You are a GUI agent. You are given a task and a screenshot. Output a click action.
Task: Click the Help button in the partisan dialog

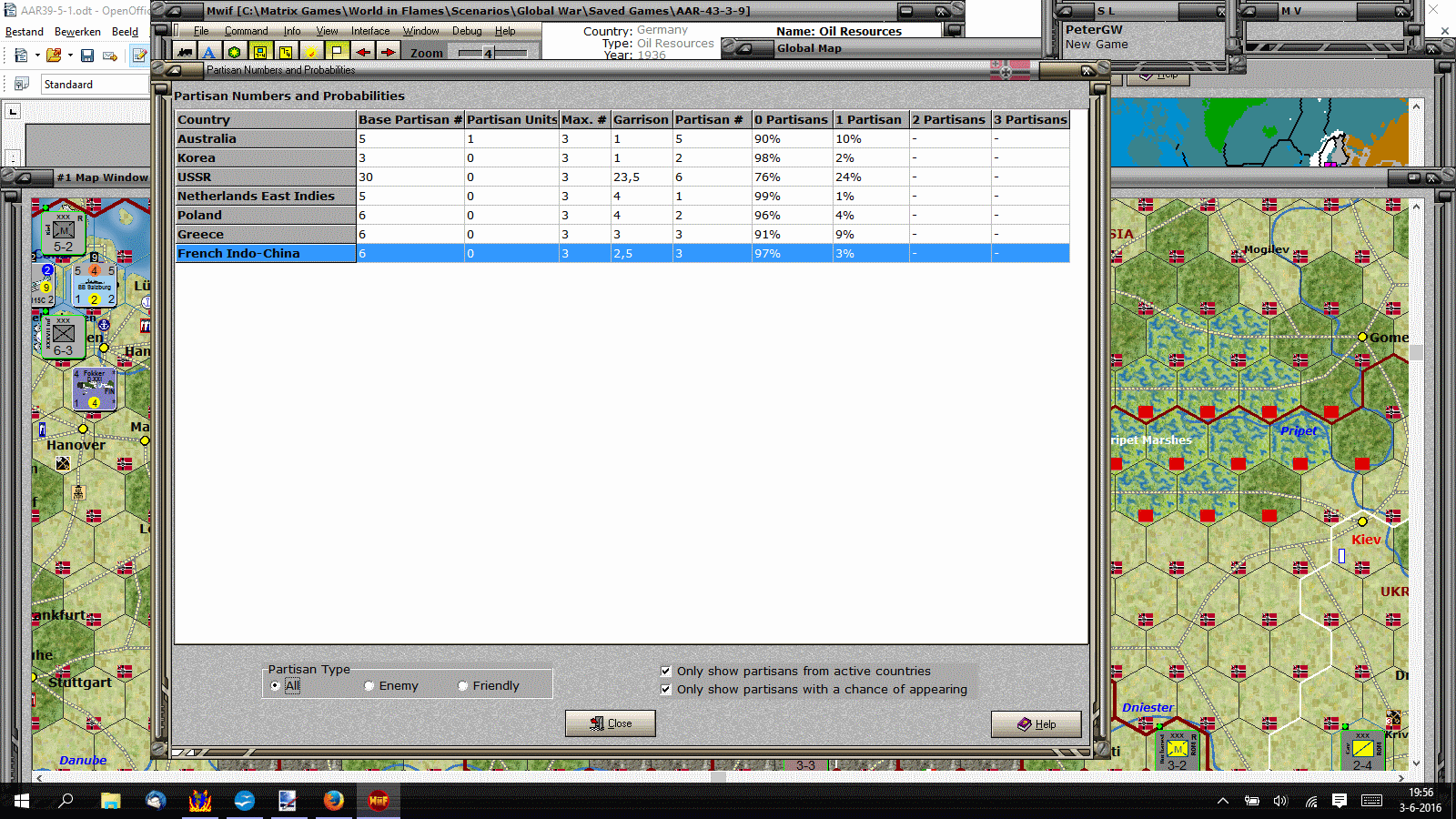point(1036,724)
